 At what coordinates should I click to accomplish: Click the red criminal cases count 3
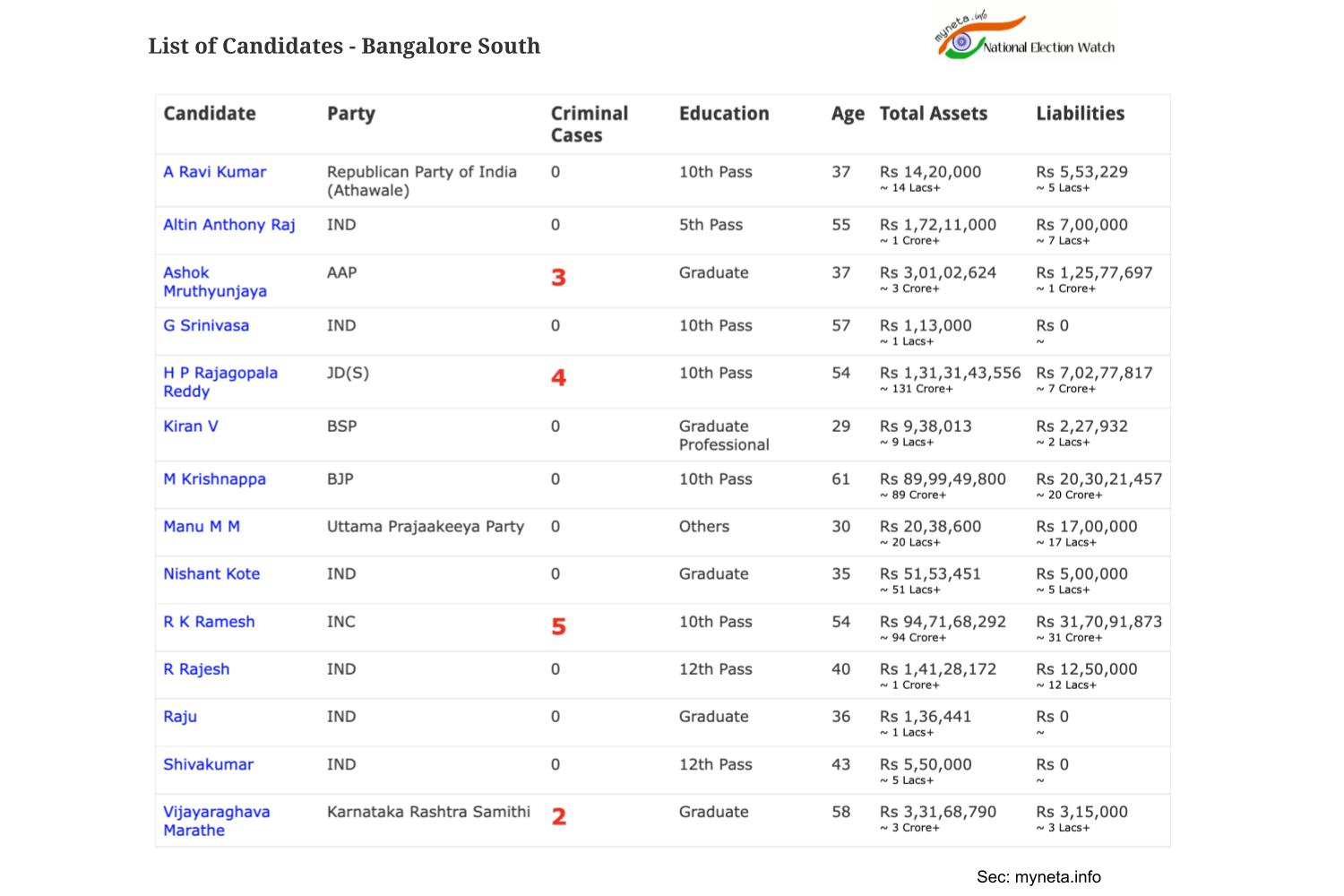click(558, 278)
